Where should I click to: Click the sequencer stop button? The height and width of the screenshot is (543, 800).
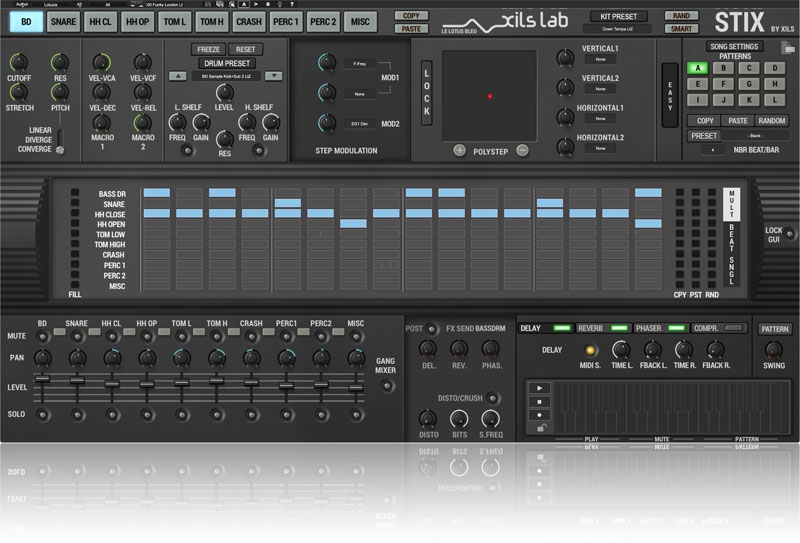(x=540, y=400)
